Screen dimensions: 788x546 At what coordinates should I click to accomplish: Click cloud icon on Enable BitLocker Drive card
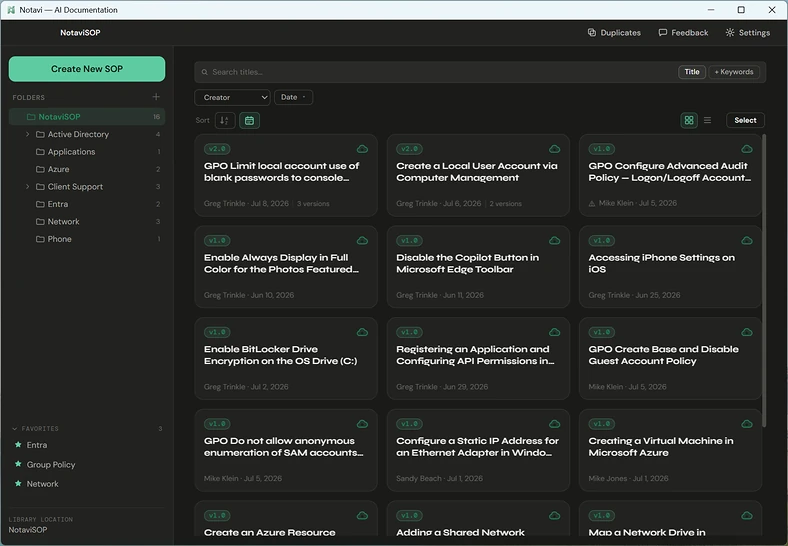click(362, 332)
